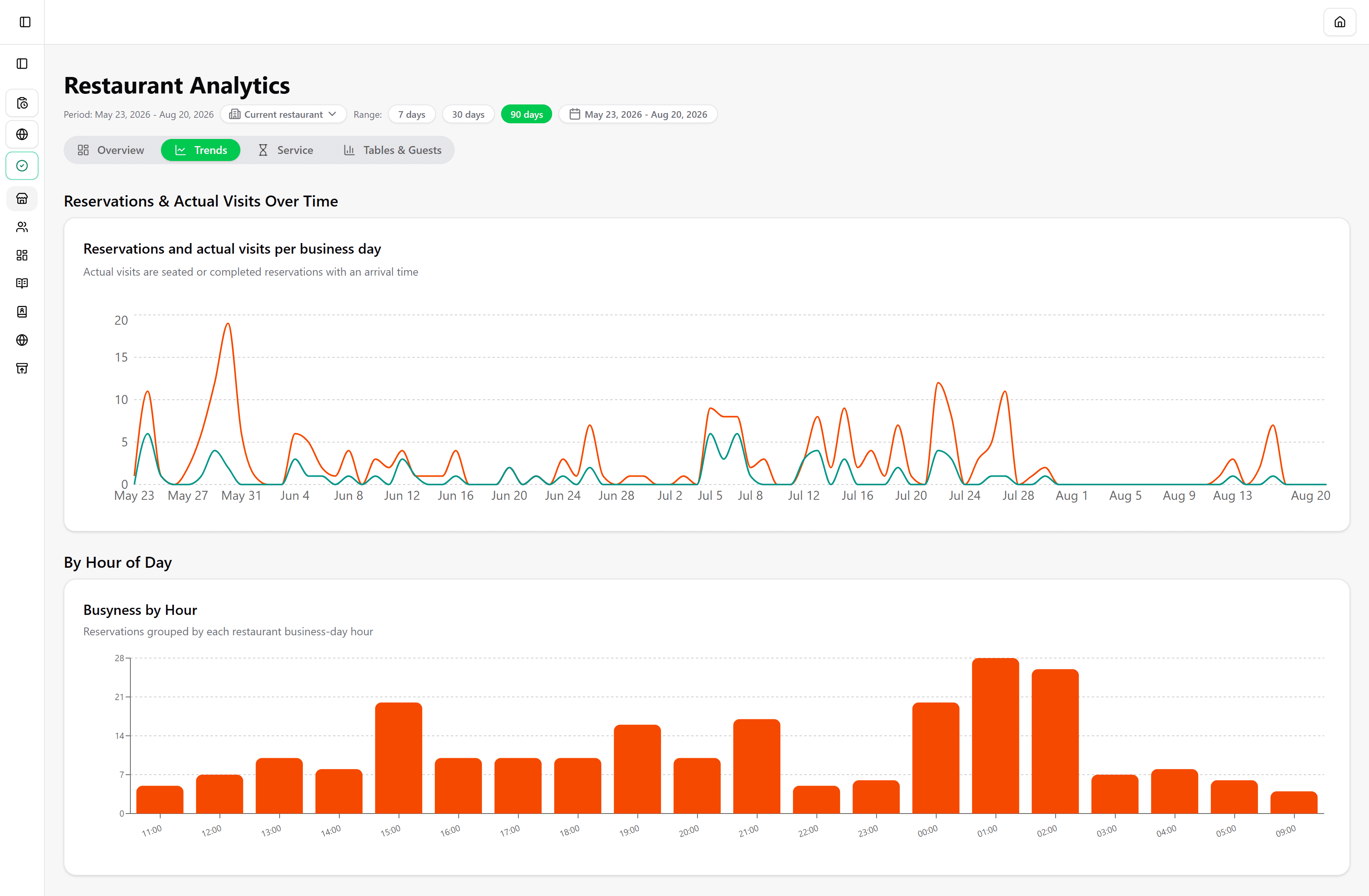Click the 21:00 bar in Busyness by Hour

pos(756,766)
